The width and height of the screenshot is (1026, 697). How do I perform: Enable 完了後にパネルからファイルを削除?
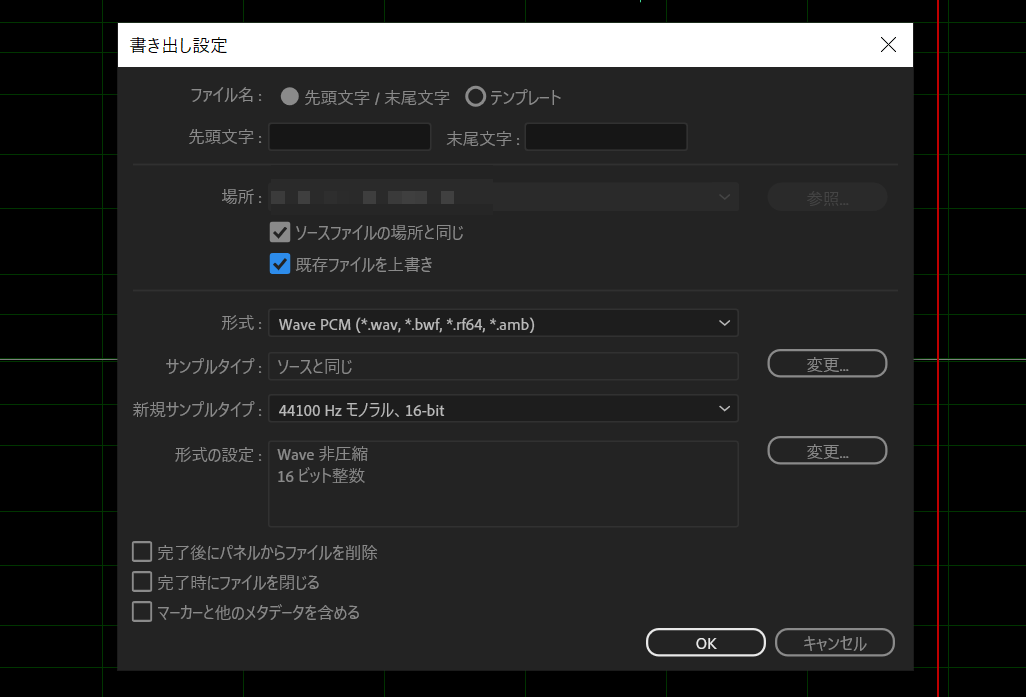pyautogui.click(x=141, y=551)
